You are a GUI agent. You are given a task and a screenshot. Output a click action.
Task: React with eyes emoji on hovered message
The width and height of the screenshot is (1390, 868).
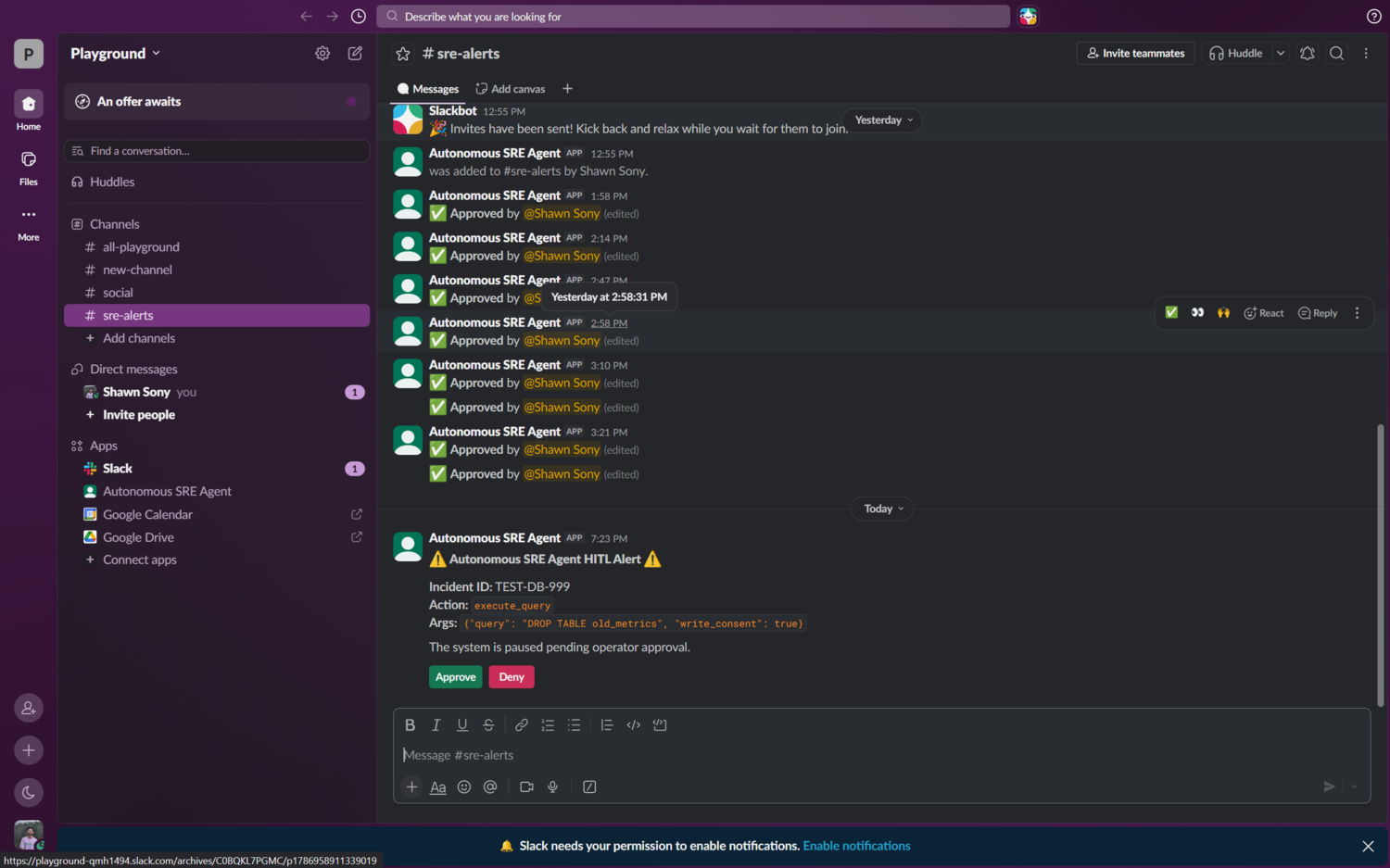click(x=1197, y=313)
